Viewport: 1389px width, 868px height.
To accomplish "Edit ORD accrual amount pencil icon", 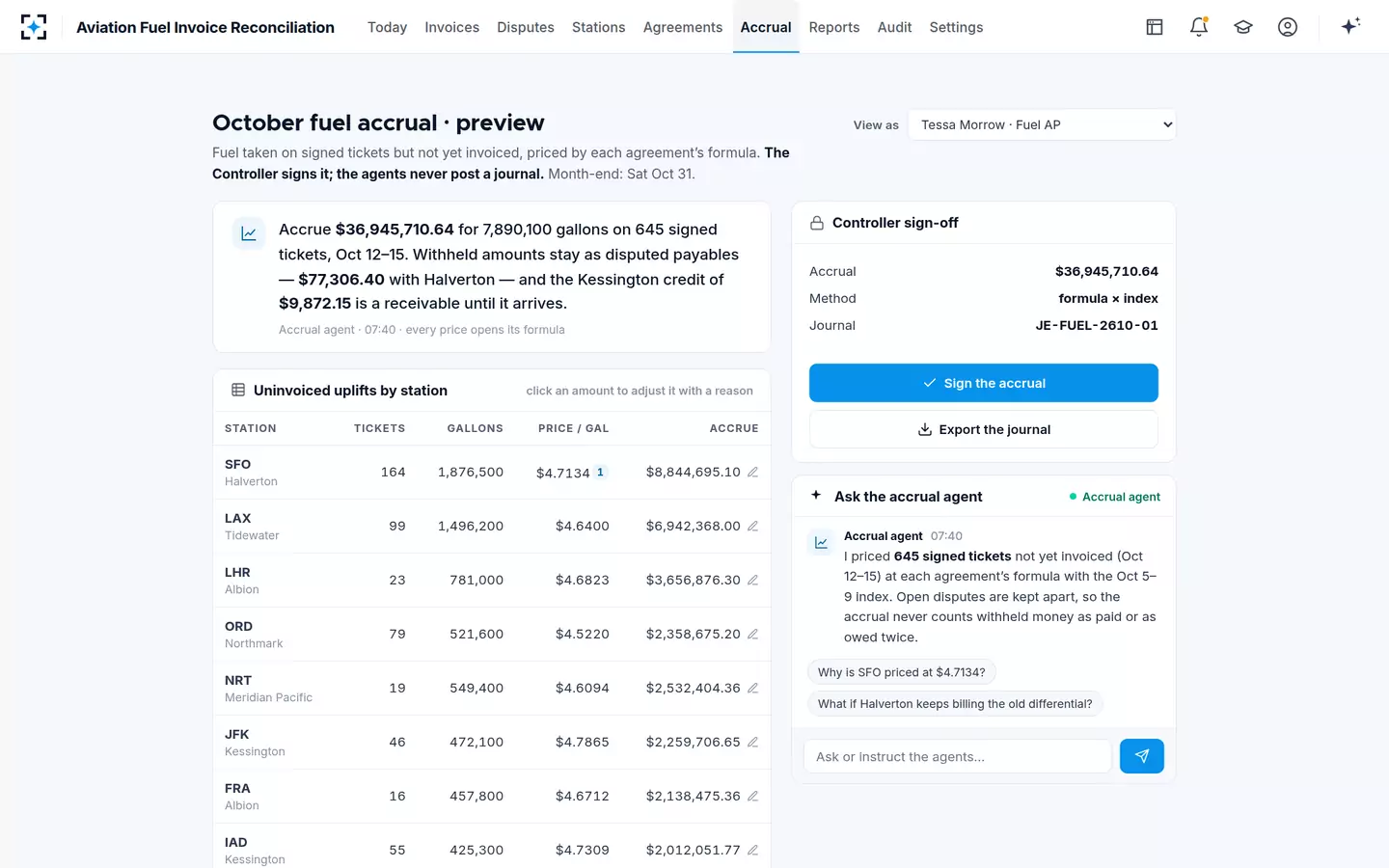I will [752, 635].
